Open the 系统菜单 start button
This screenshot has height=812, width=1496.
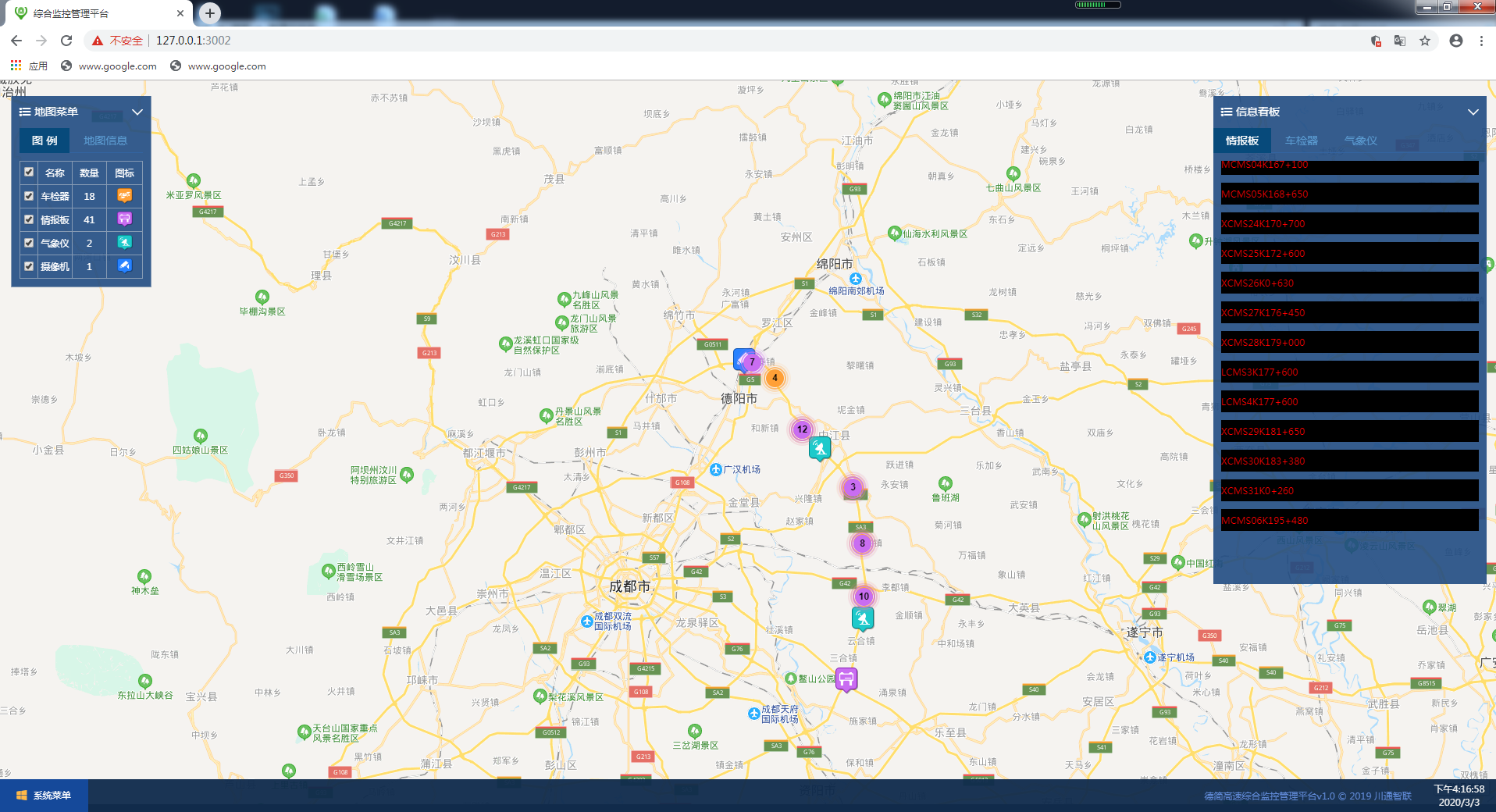(44, 796)
